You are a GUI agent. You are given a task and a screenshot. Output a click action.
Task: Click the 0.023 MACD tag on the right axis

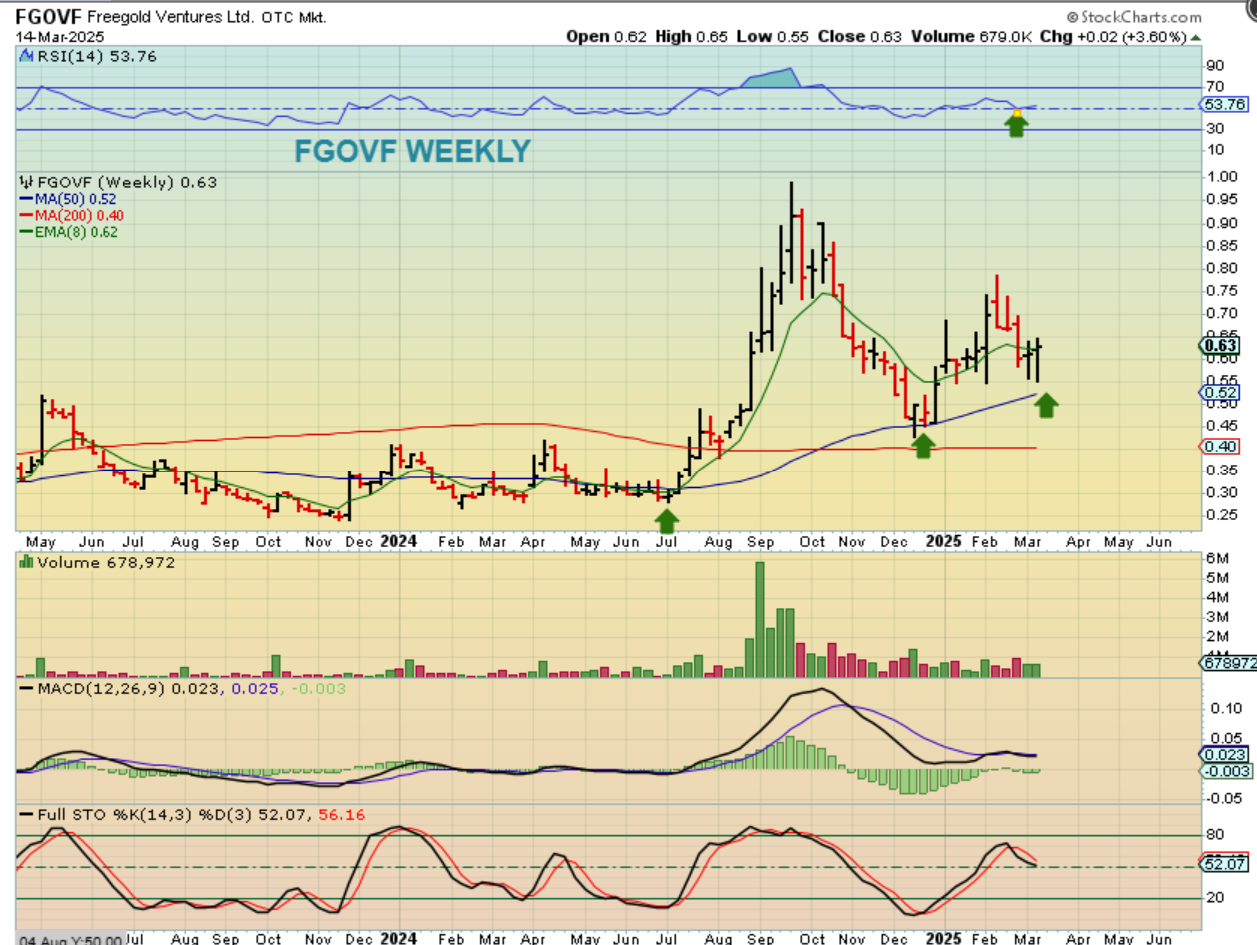[1222, 755]
